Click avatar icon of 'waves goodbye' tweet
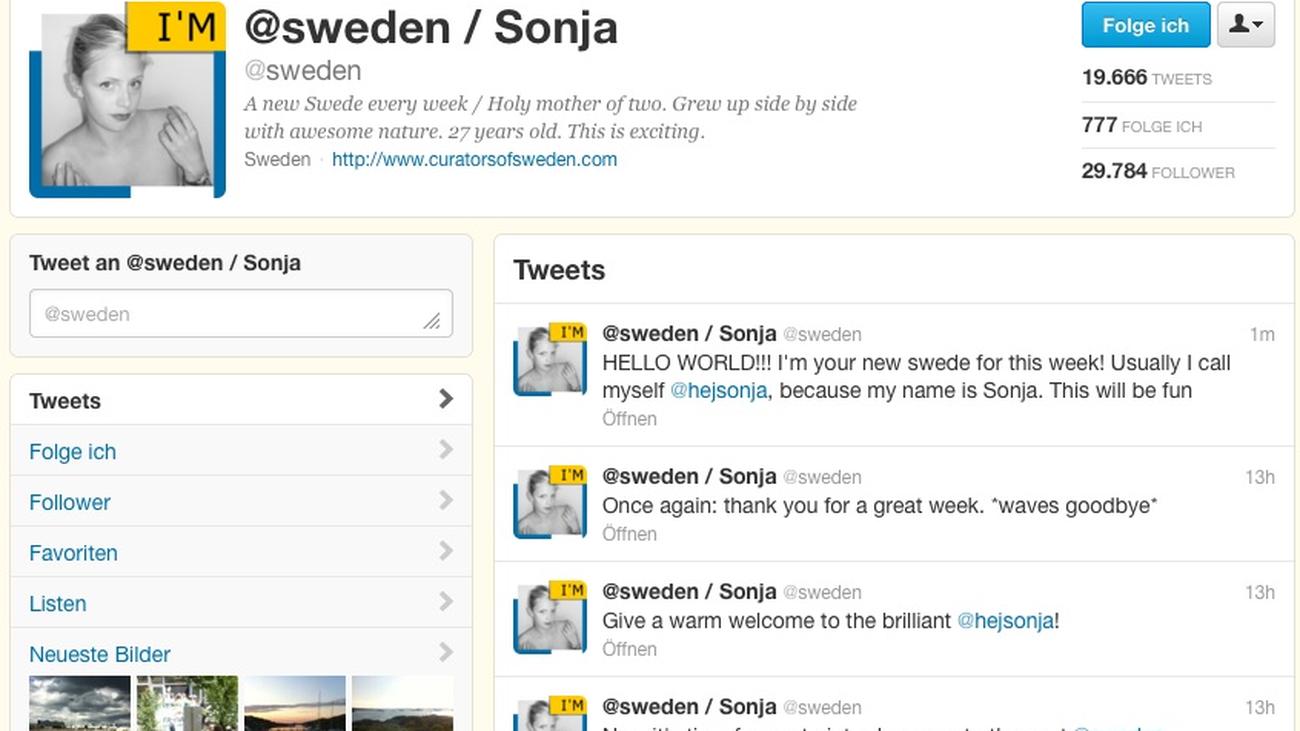Image resolution: width=1300 pixels, height=731 pixels. [549, 502]
